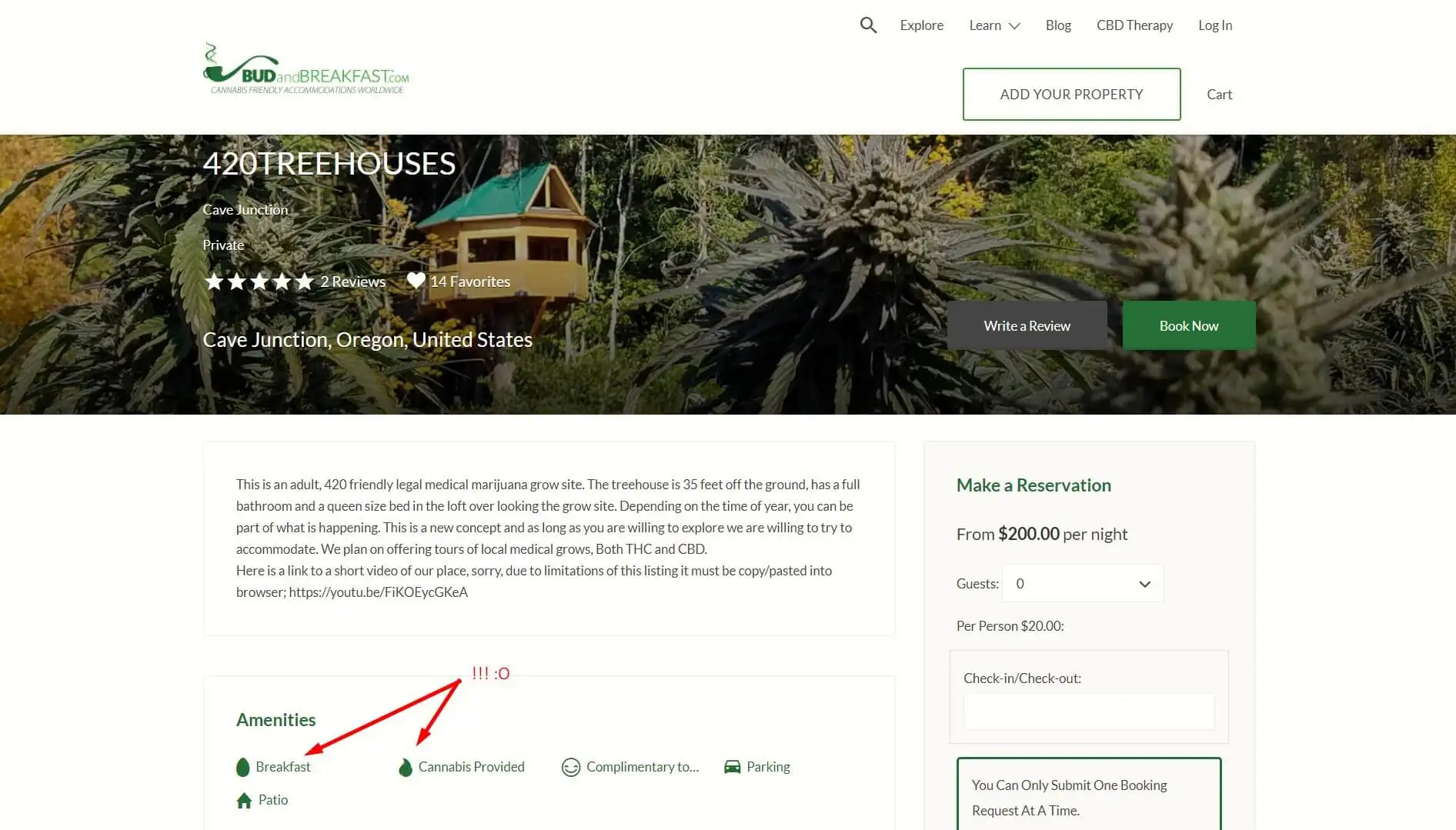This screenshot has width=1456, height=830.
Task: Click the Add Your Property button
Action: point(1071,94)
